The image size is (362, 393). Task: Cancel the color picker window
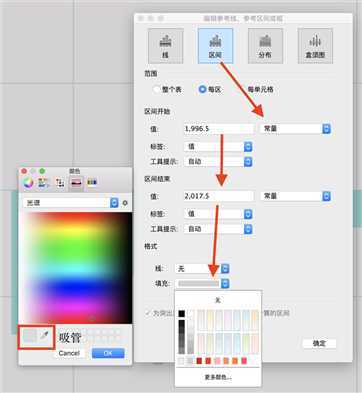click(69, 353)
